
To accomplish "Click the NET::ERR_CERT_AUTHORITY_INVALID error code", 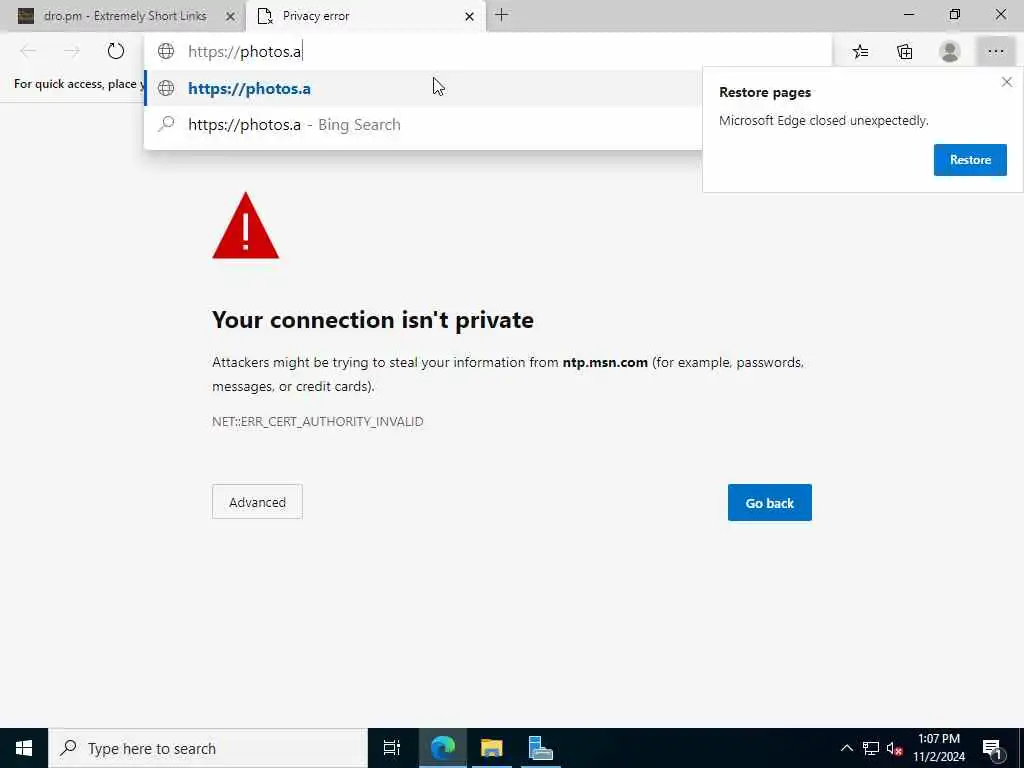I will coord(317,421).
